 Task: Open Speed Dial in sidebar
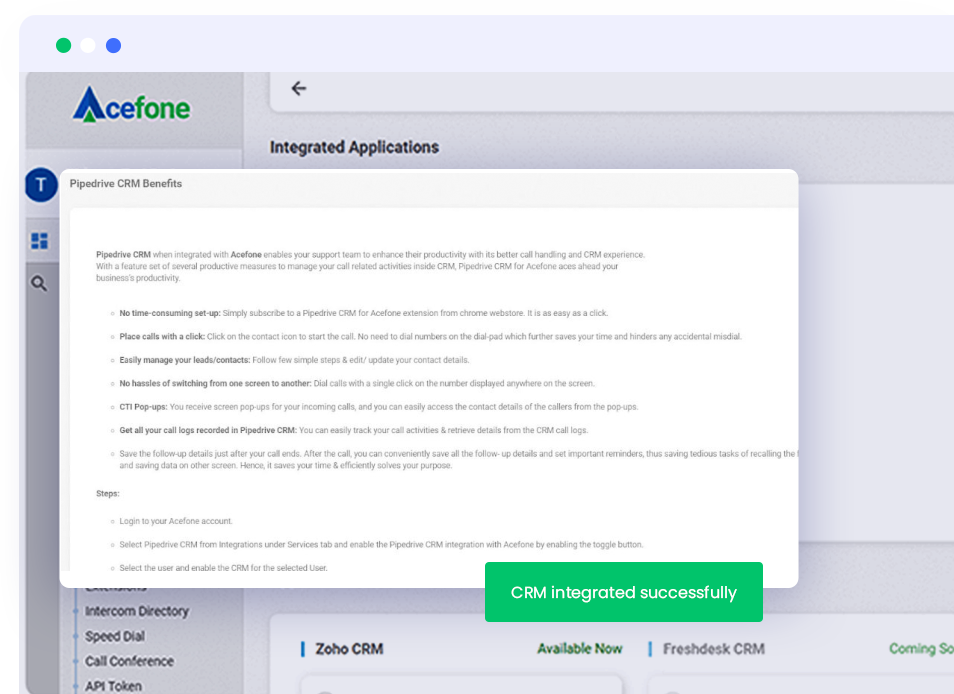pos(115,636)
